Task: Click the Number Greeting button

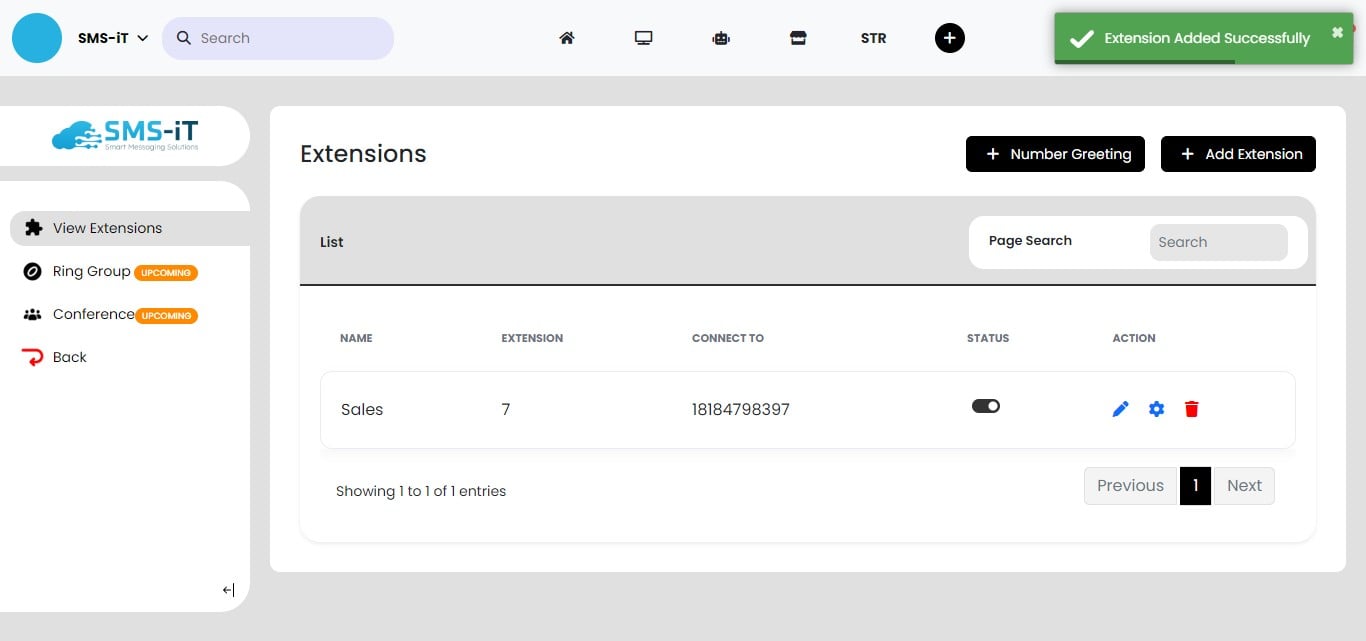Action: [1055, 154]
